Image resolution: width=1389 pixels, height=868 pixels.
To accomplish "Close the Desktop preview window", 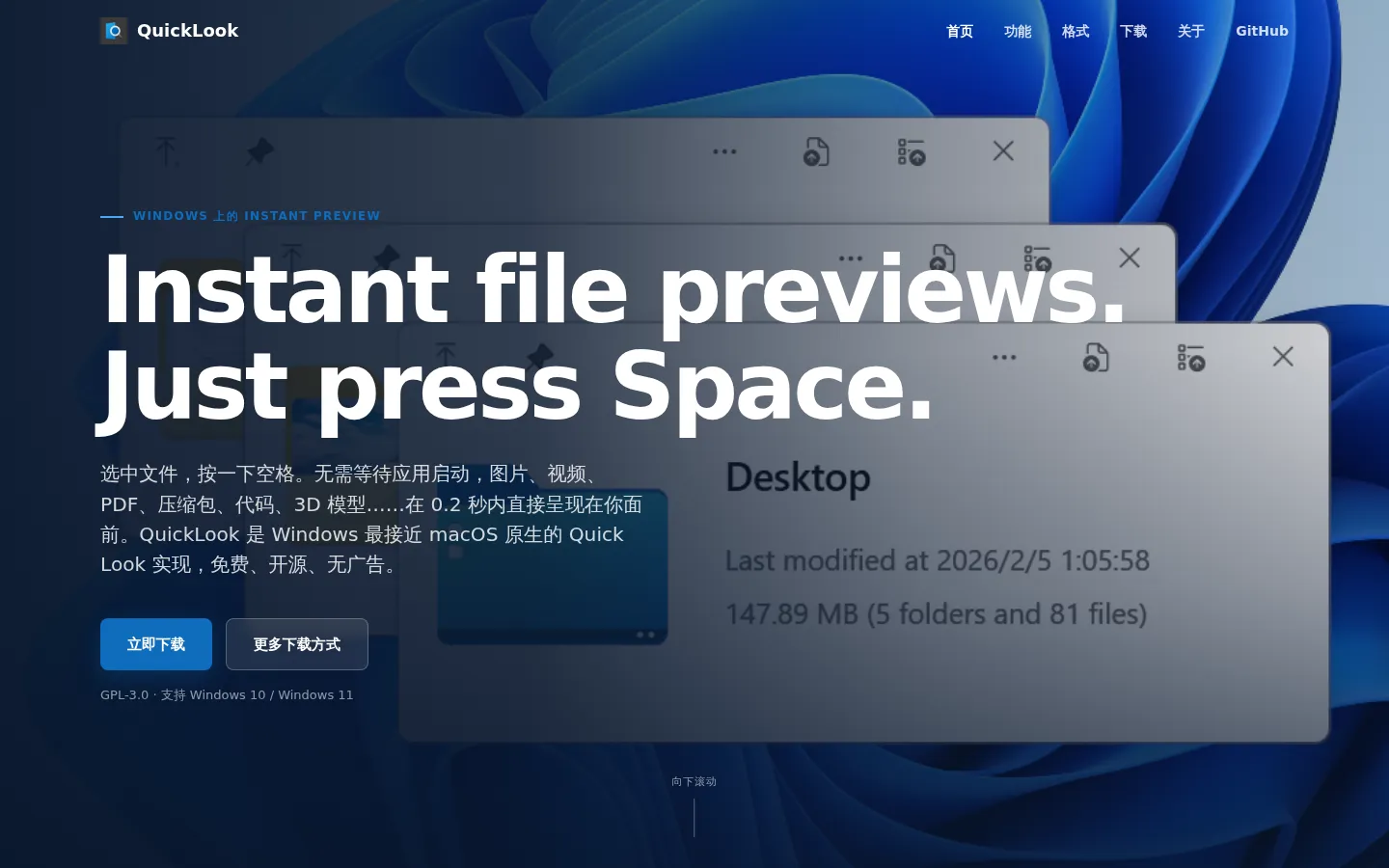I will click(x=1283, y=356).
